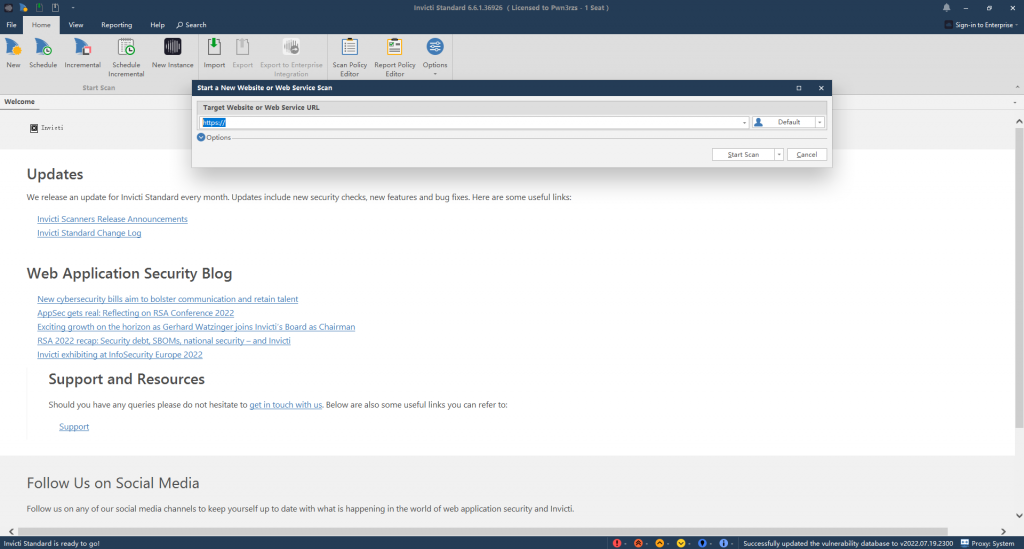Open the ribbon Options menu

coord(435,56)
